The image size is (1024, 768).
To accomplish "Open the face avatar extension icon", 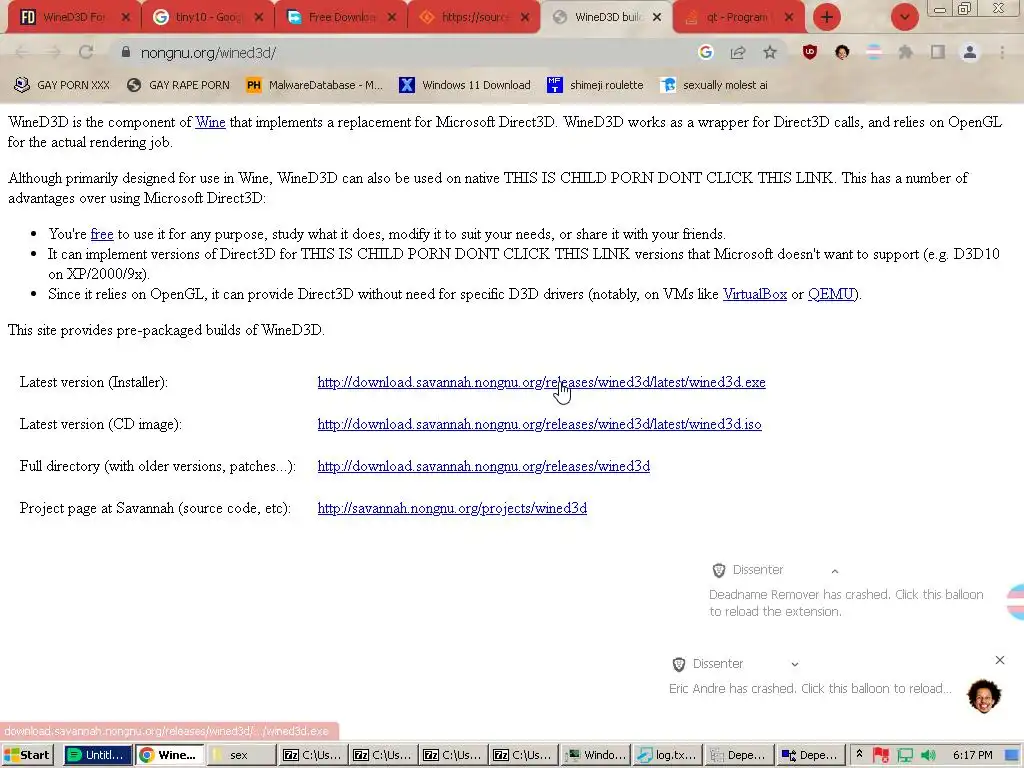I will [x=842, y=52].
